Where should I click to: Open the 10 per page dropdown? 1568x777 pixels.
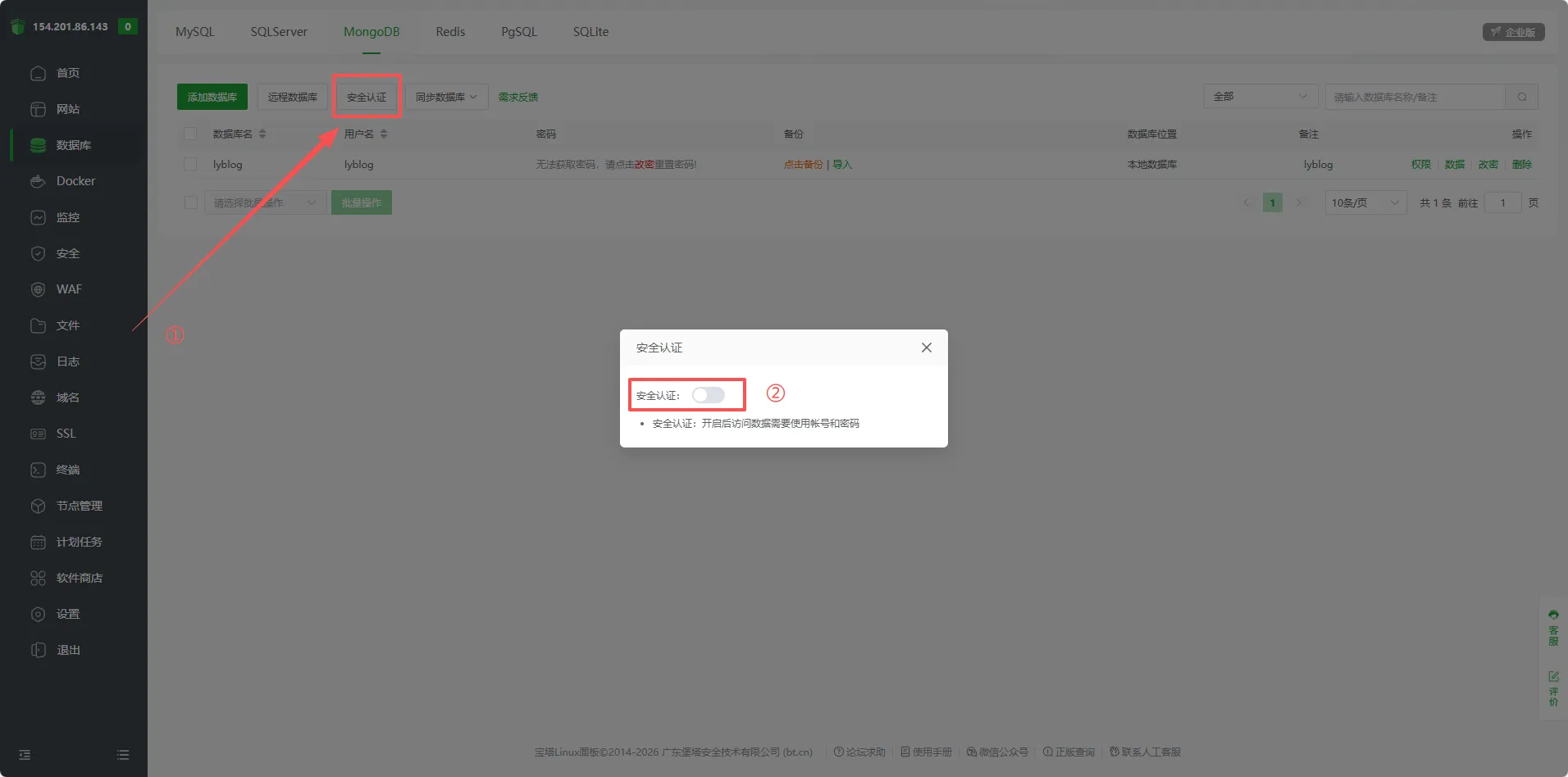coord(1365,202)
